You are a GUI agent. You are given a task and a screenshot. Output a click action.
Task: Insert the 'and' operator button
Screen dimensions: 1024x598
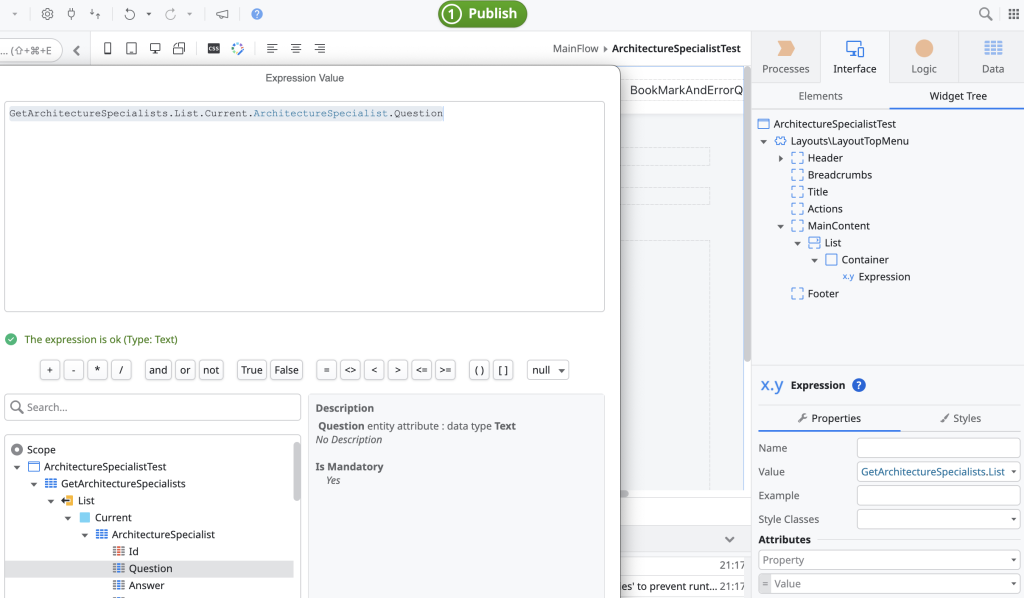tap(158, 370)
